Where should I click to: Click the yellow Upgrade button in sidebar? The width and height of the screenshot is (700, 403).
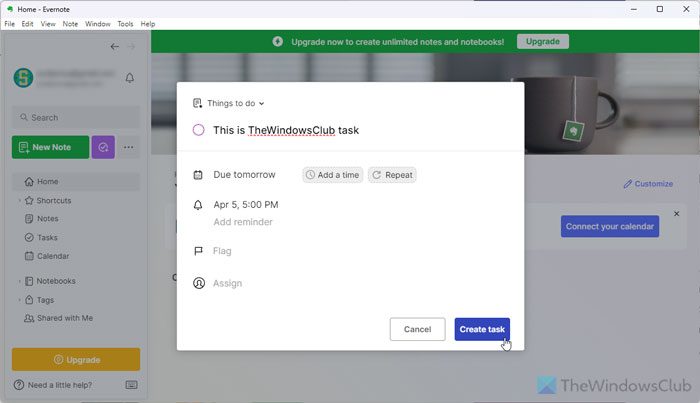click(x=76, y=360)
